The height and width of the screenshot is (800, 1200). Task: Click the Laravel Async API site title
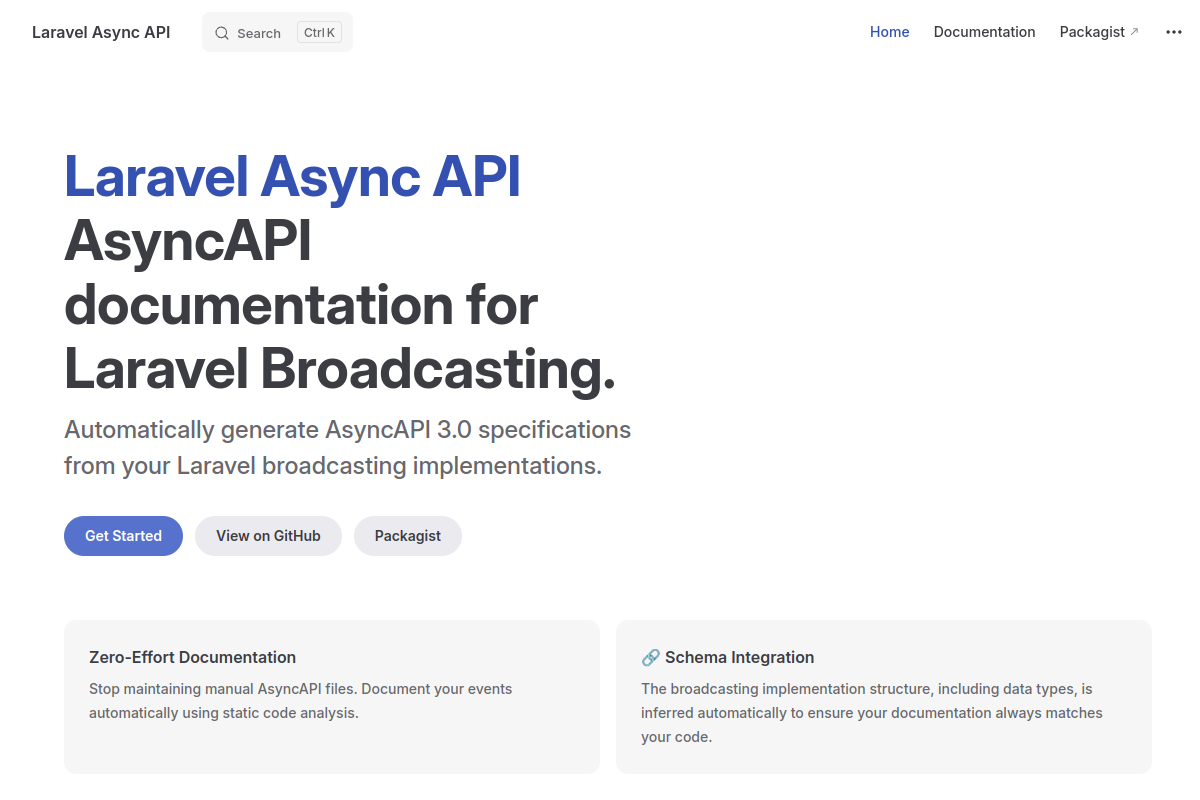click(x=101, y=32)
